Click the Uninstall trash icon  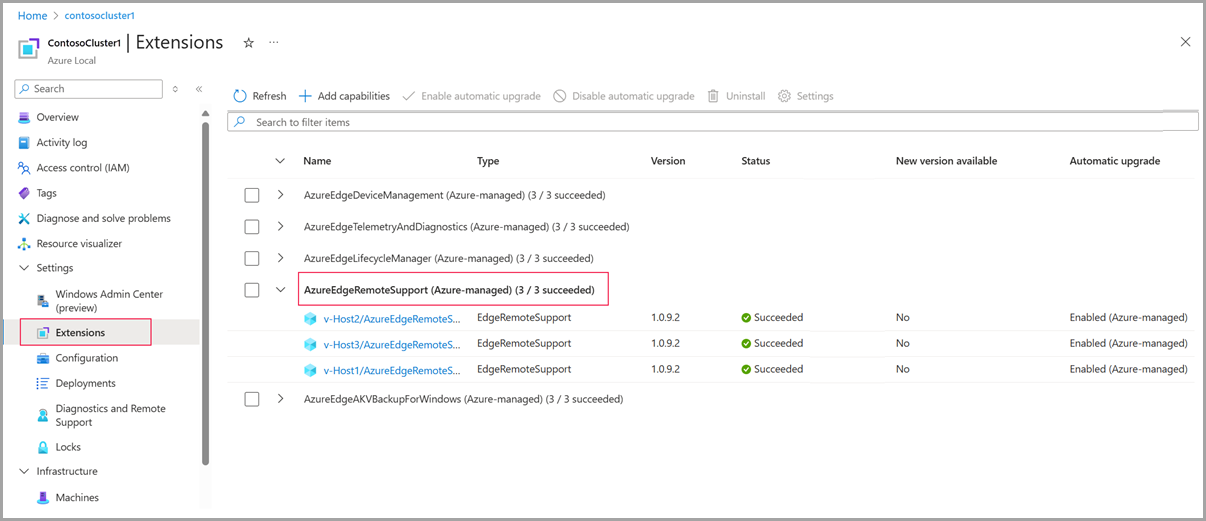pos(713,96)
